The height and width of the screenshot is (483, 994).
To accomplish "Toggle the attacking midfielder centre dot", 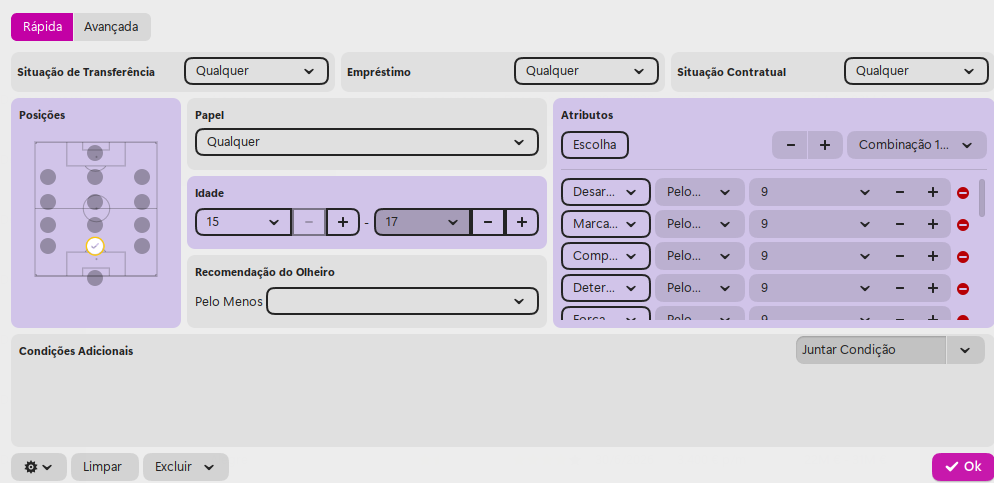I will pyautogui.click(x=95, y=177).
